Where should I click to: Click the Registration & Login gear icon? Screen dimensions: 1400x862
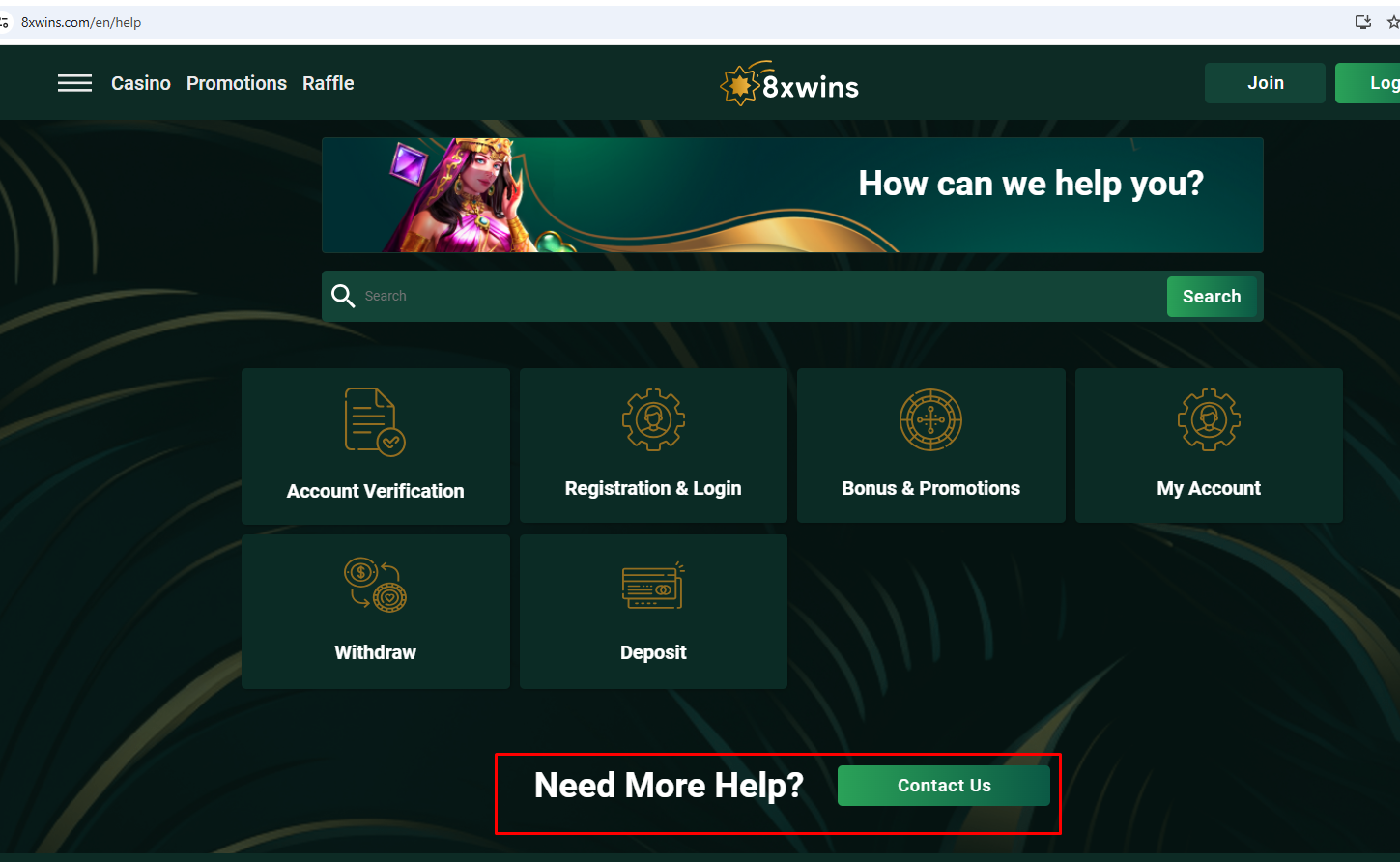(653, 419)
